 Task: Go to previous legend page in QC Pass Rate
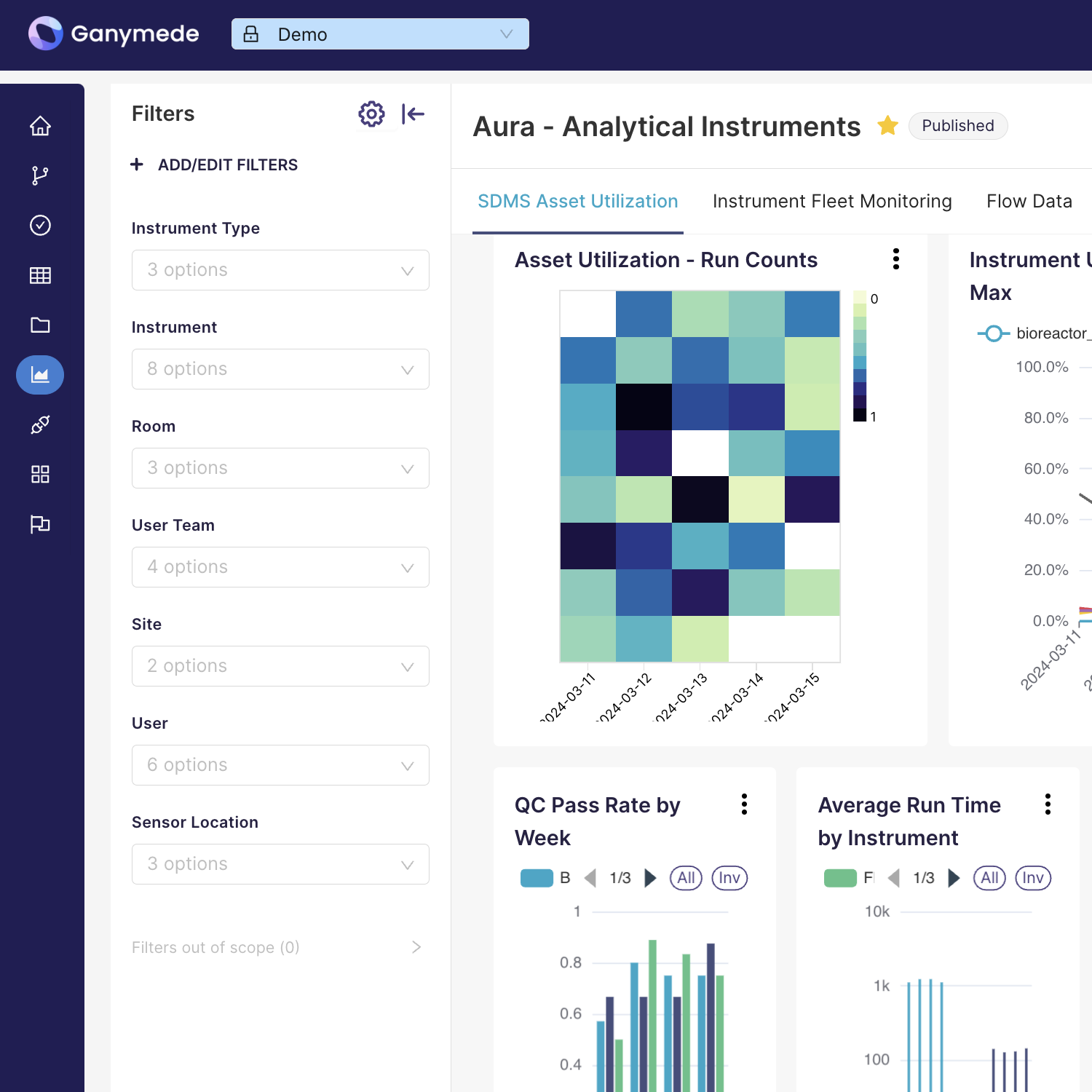coord(591,878)
